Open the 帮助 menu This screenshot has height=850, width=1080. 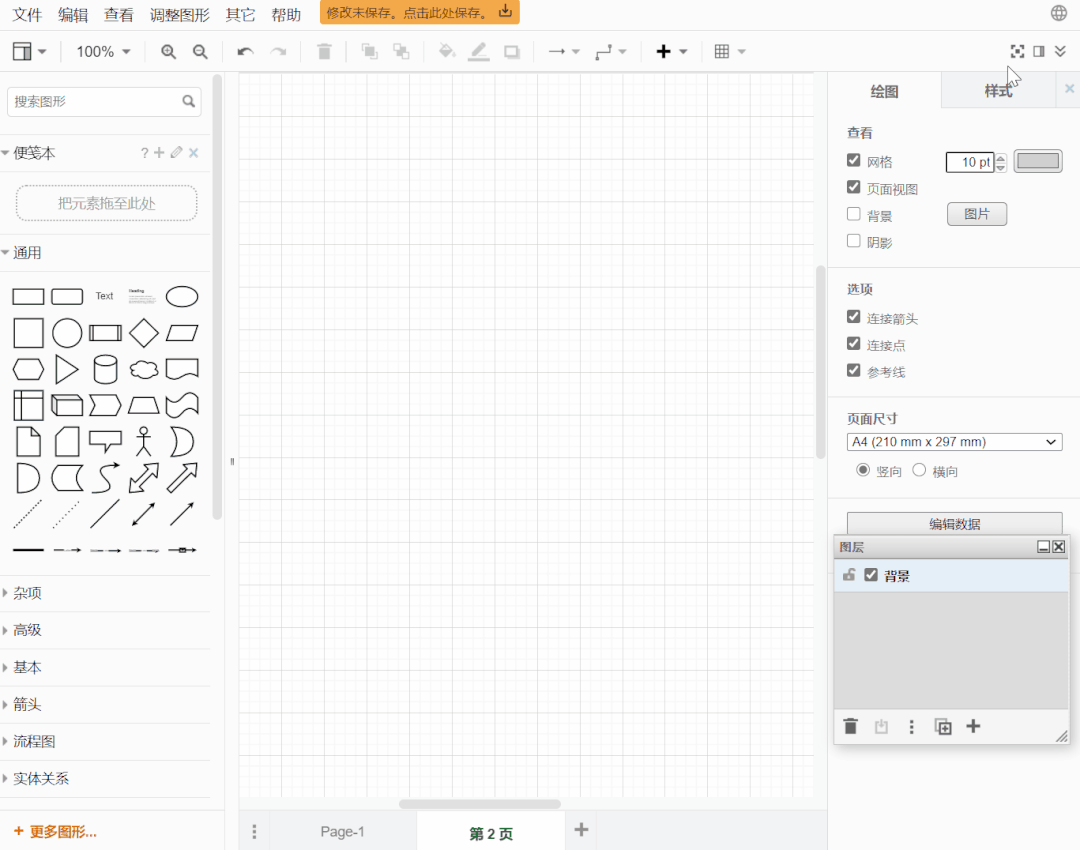tap(286, 14)
